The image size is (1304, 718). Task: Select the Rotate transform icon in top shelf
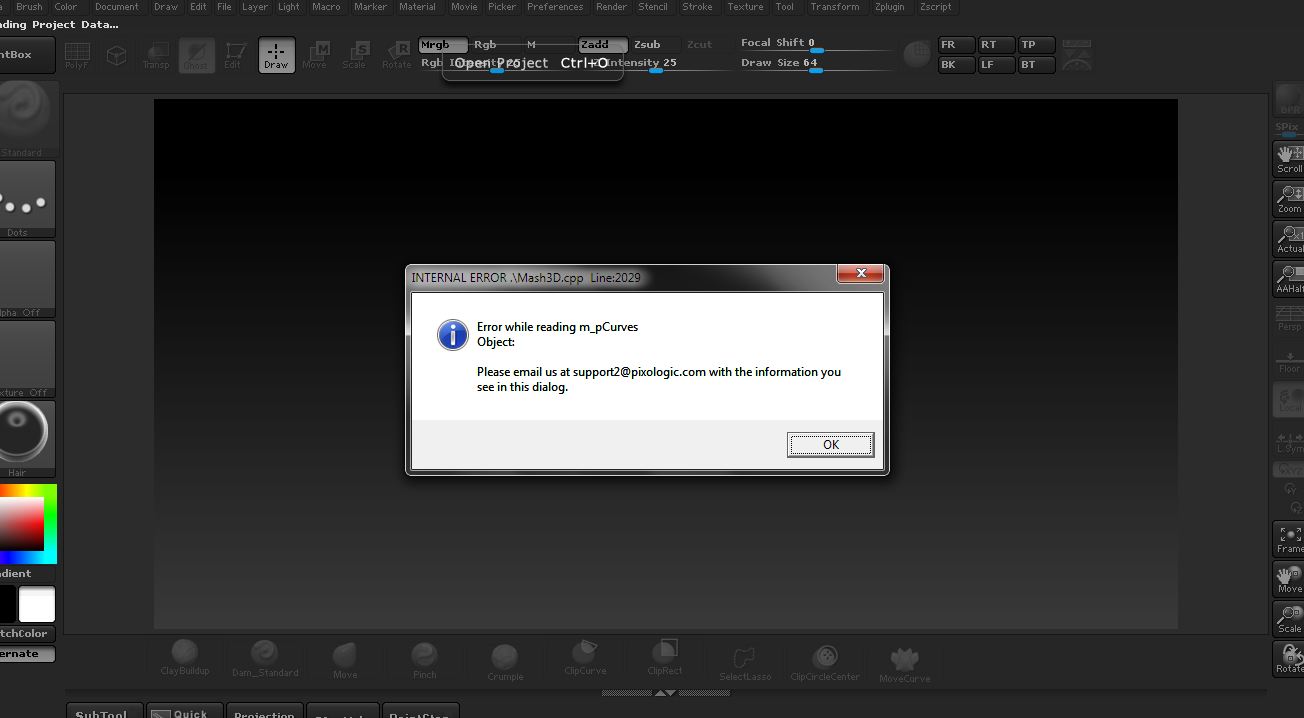[396, 55]
